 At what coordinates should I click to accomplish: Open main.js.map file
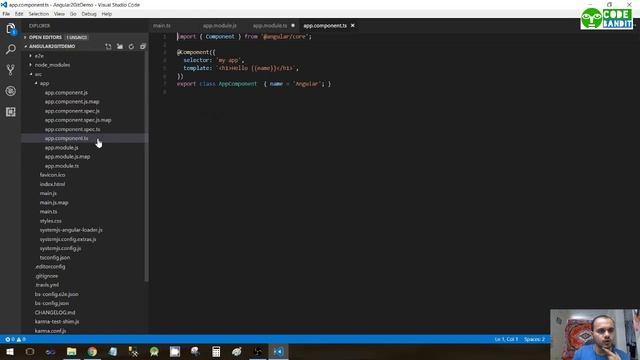[x=54, y=202]
